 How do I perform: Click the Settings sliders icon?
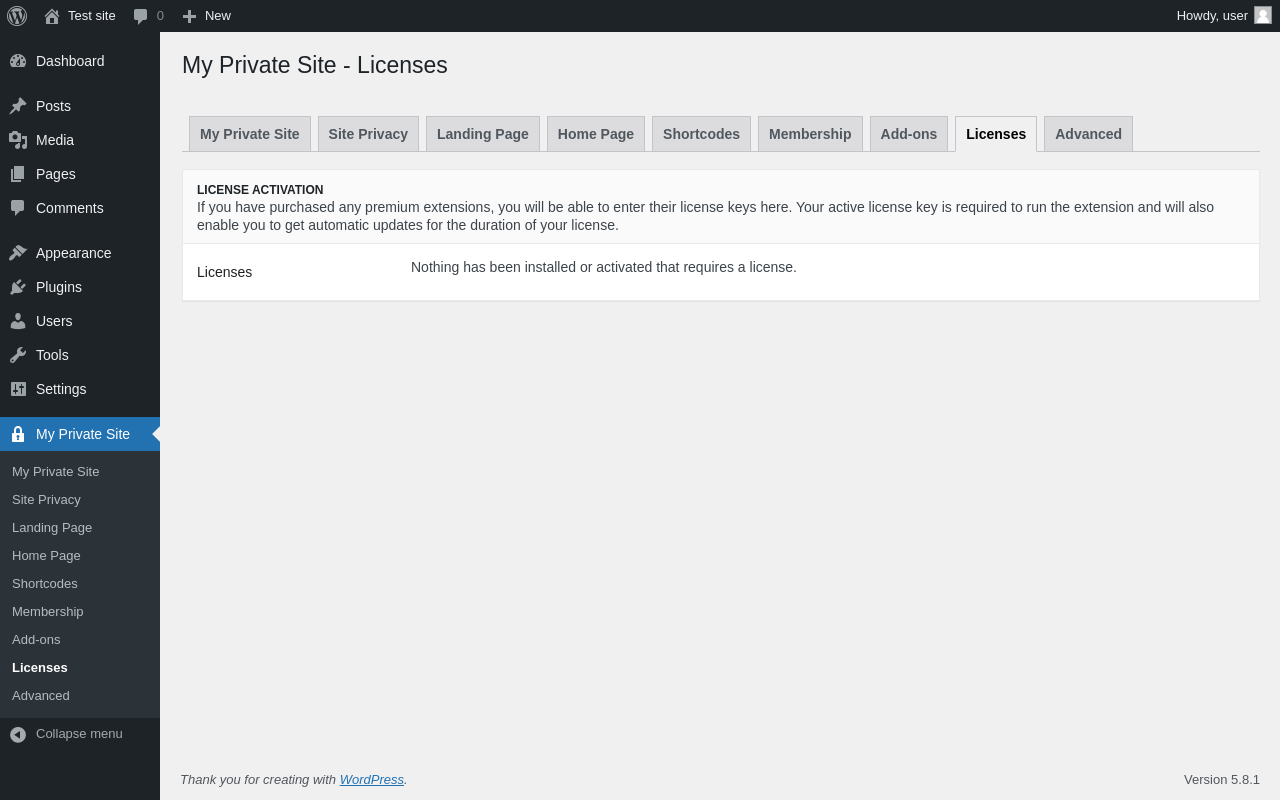[x=18, y=389]
